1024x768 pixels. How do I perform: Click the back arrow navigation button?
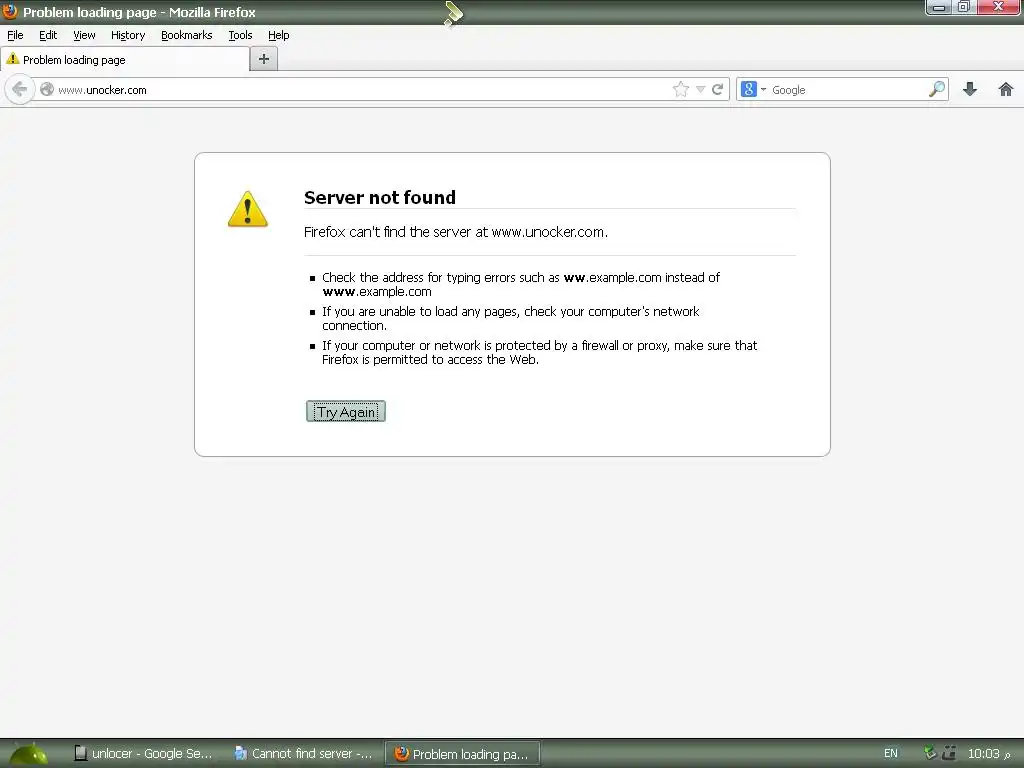pyautogui.click(x=19, y=89)
